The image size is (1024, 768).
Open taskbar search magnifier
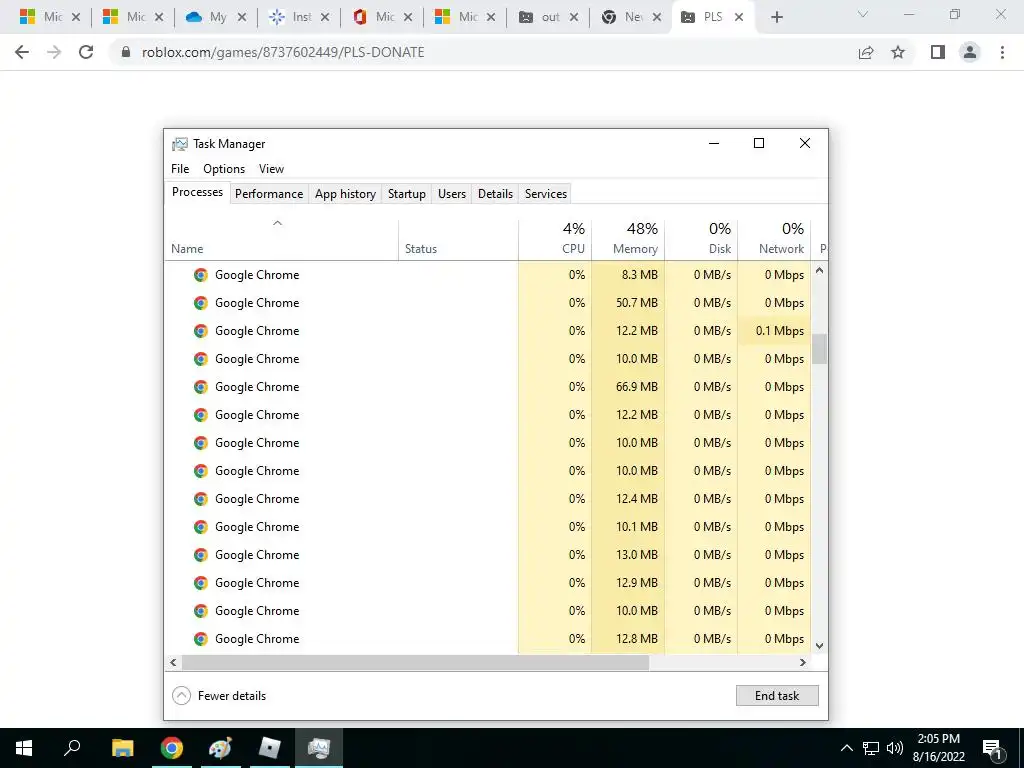click(x=72, y=748)
